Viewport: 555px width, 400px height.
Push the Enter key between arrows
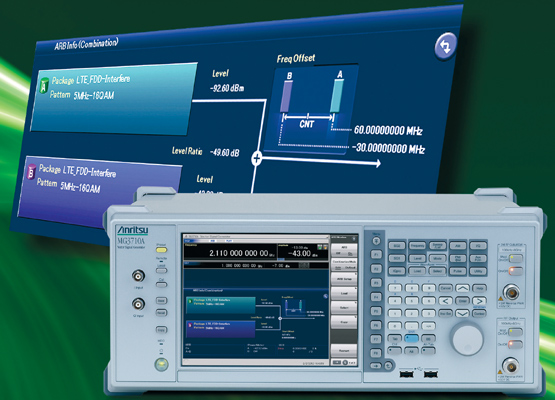463,301
